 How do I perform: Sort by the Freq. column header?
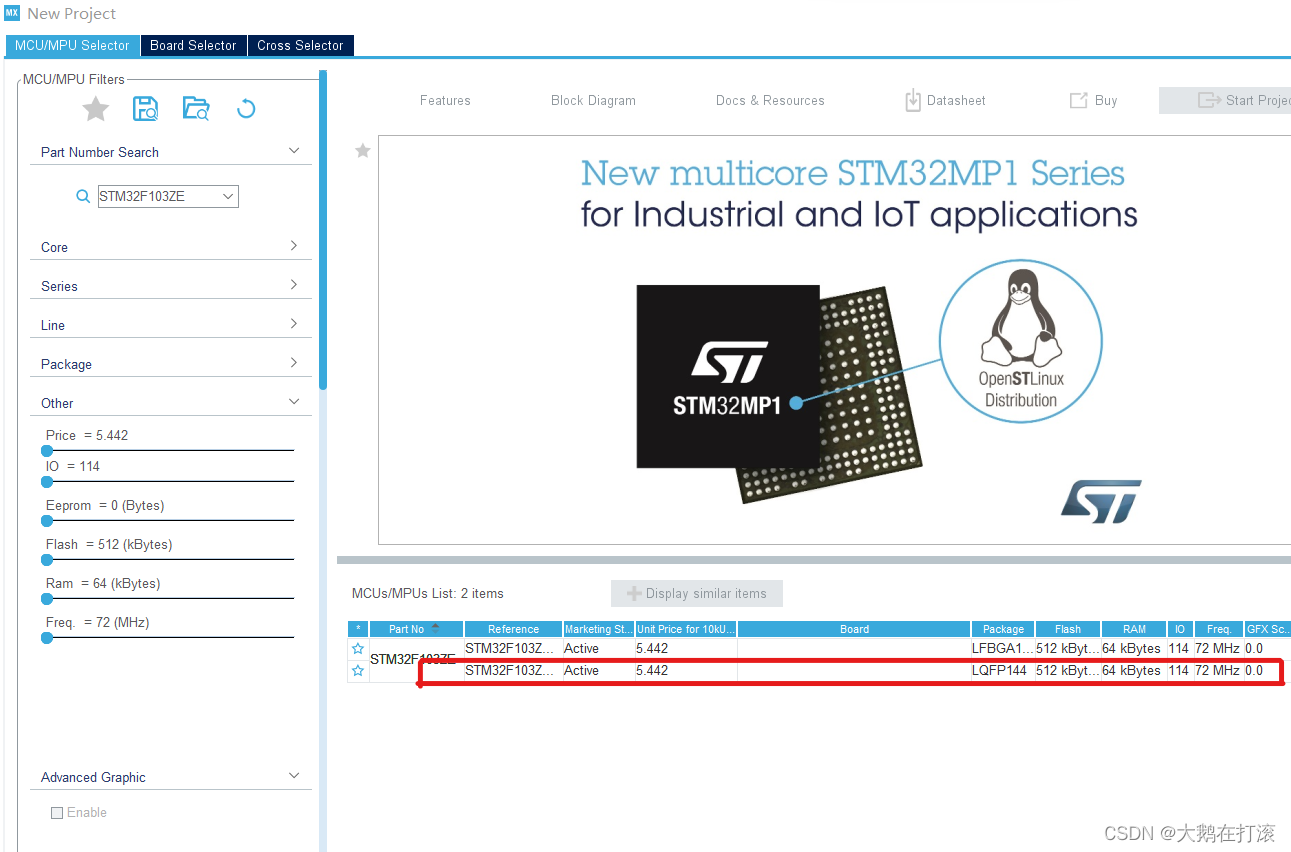(1219, 629)
